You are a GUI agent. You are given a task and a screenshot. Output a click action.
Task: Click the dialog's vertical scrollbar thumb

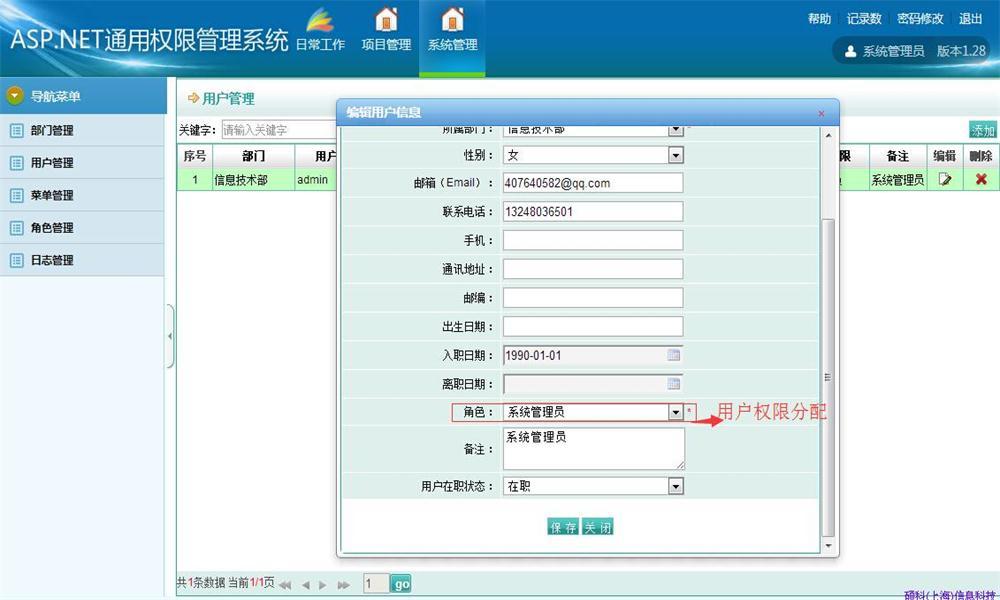(x=828, y=377)
